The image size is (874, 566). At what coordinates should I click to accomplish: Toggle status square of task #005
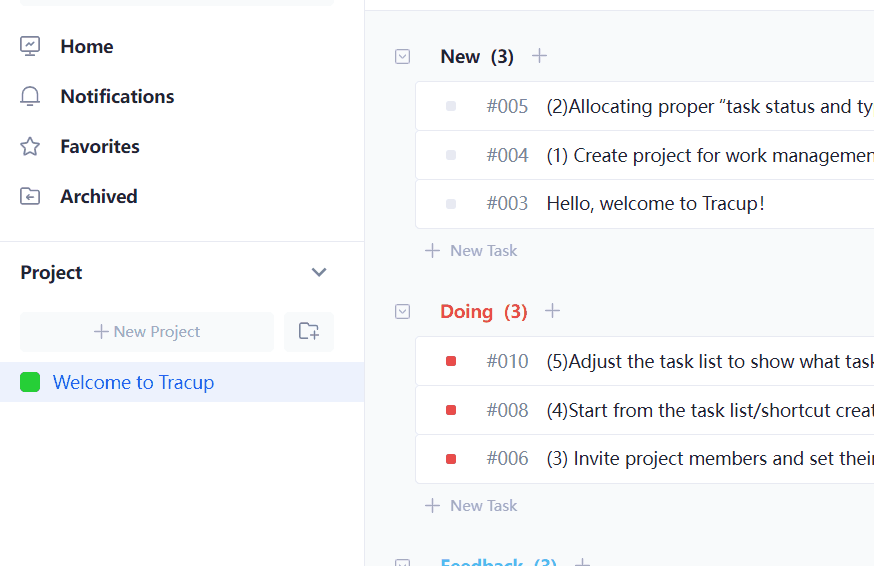451,106
